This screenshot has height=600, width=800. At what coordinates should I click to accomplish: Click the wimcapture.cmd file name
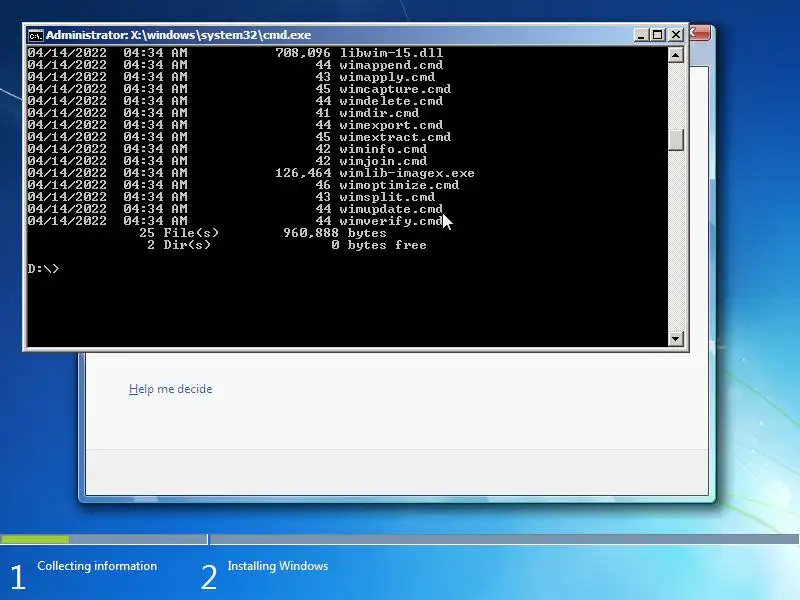pyautogui.click(x=395, y=89)
